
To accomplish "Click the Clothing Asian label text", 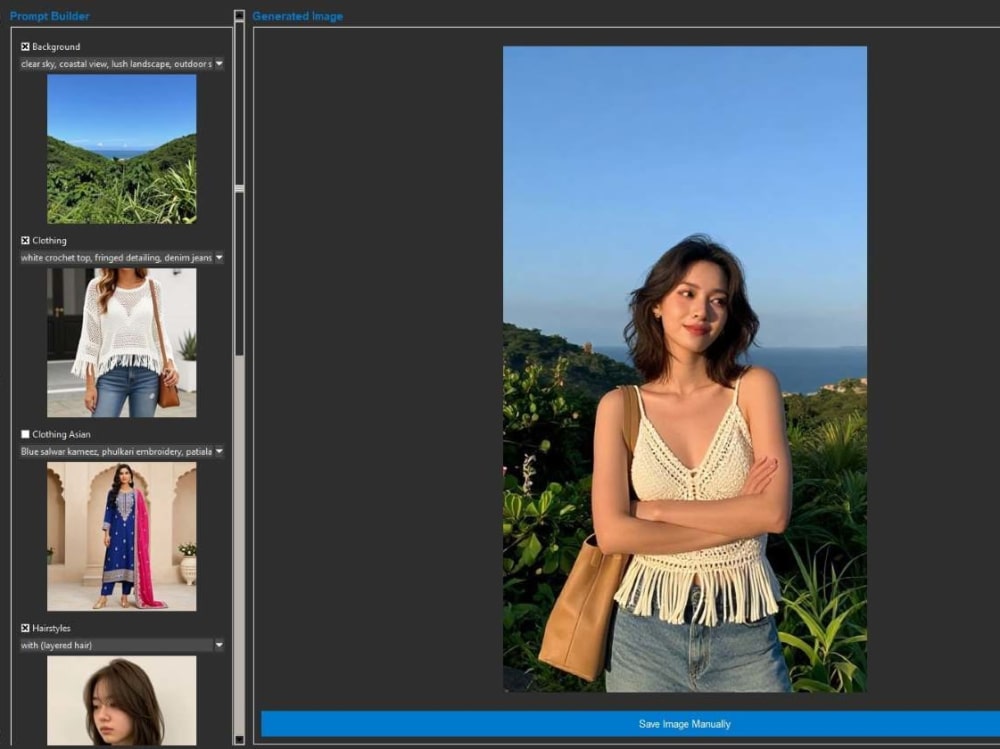I will [x=61, y=434].
